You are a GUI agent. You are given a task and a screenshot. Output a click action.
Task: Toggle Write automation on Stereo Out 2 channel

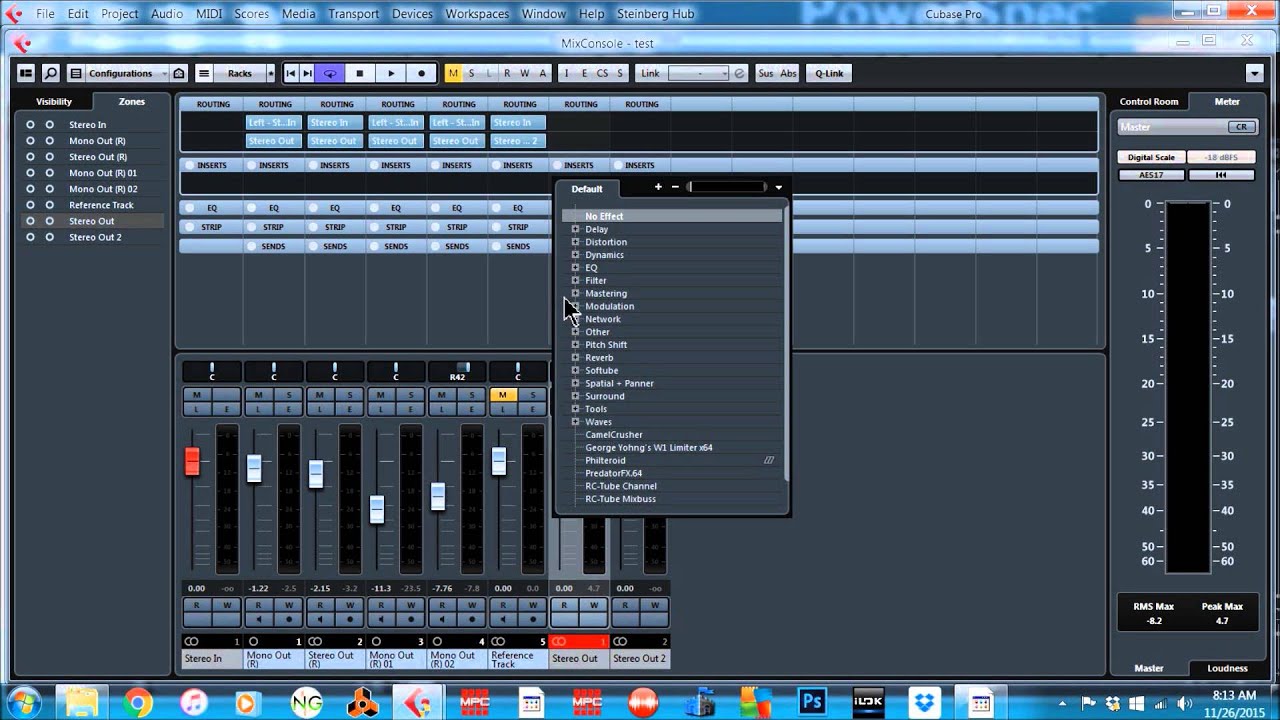[x=654, y=605]
